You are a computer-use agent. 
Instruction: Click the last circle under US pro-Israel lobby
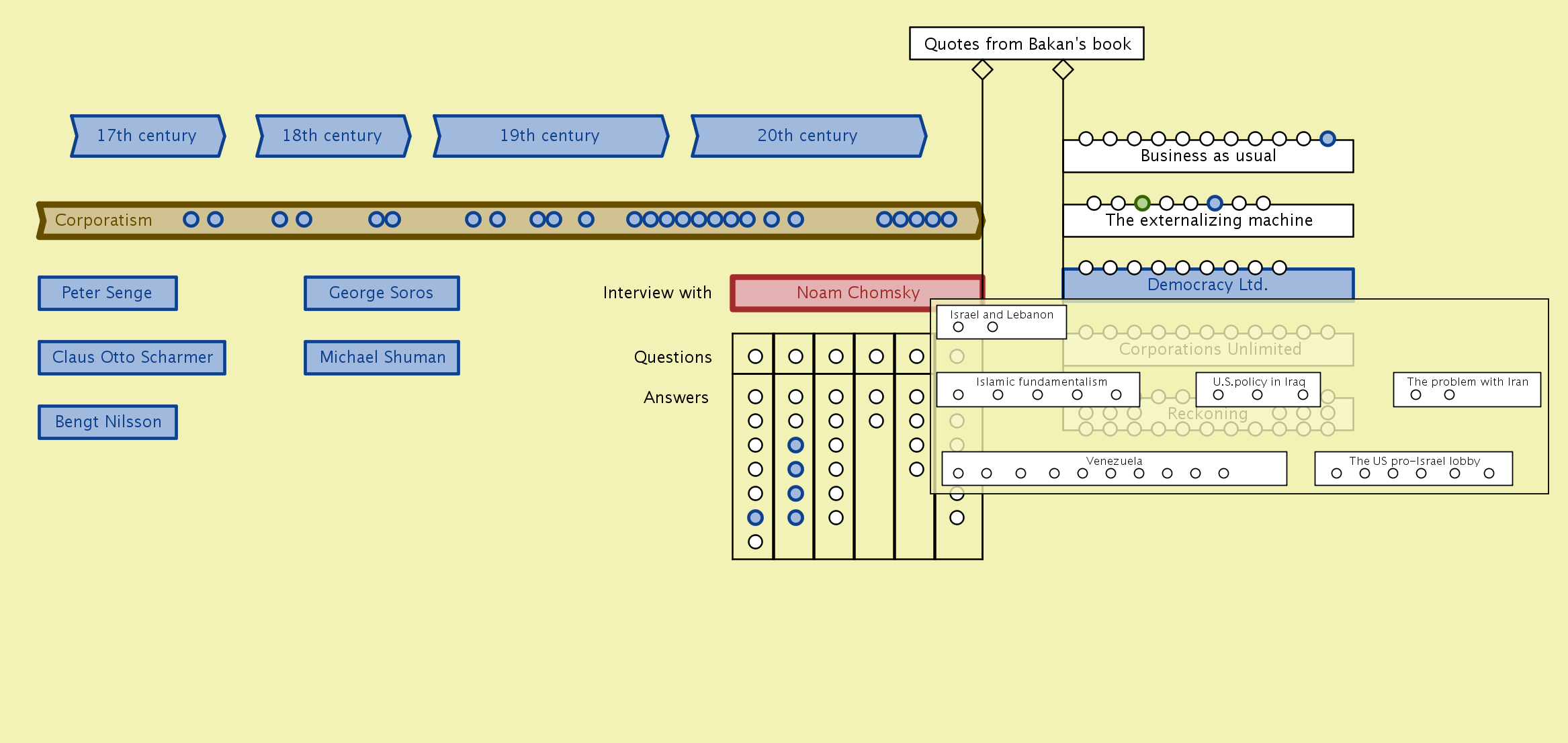point(1489,474)
